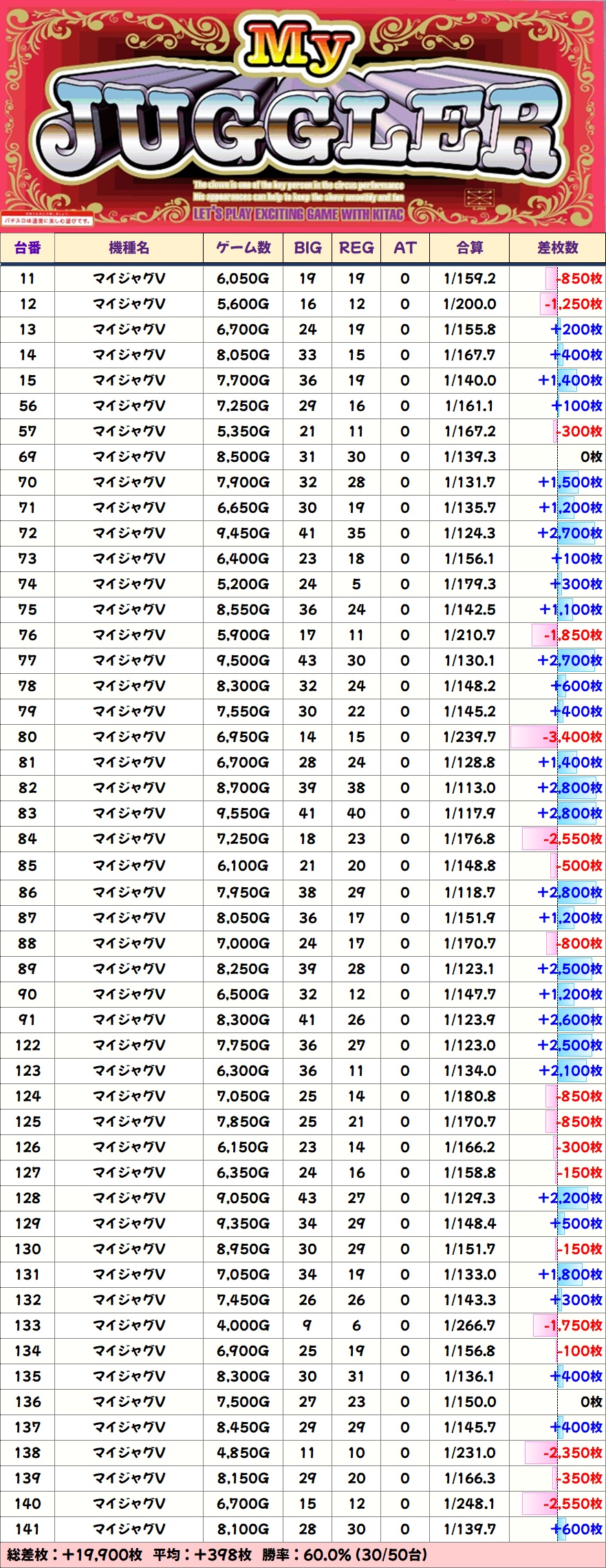Click the 1/150.0 rate in row 136

[470, 1402]
